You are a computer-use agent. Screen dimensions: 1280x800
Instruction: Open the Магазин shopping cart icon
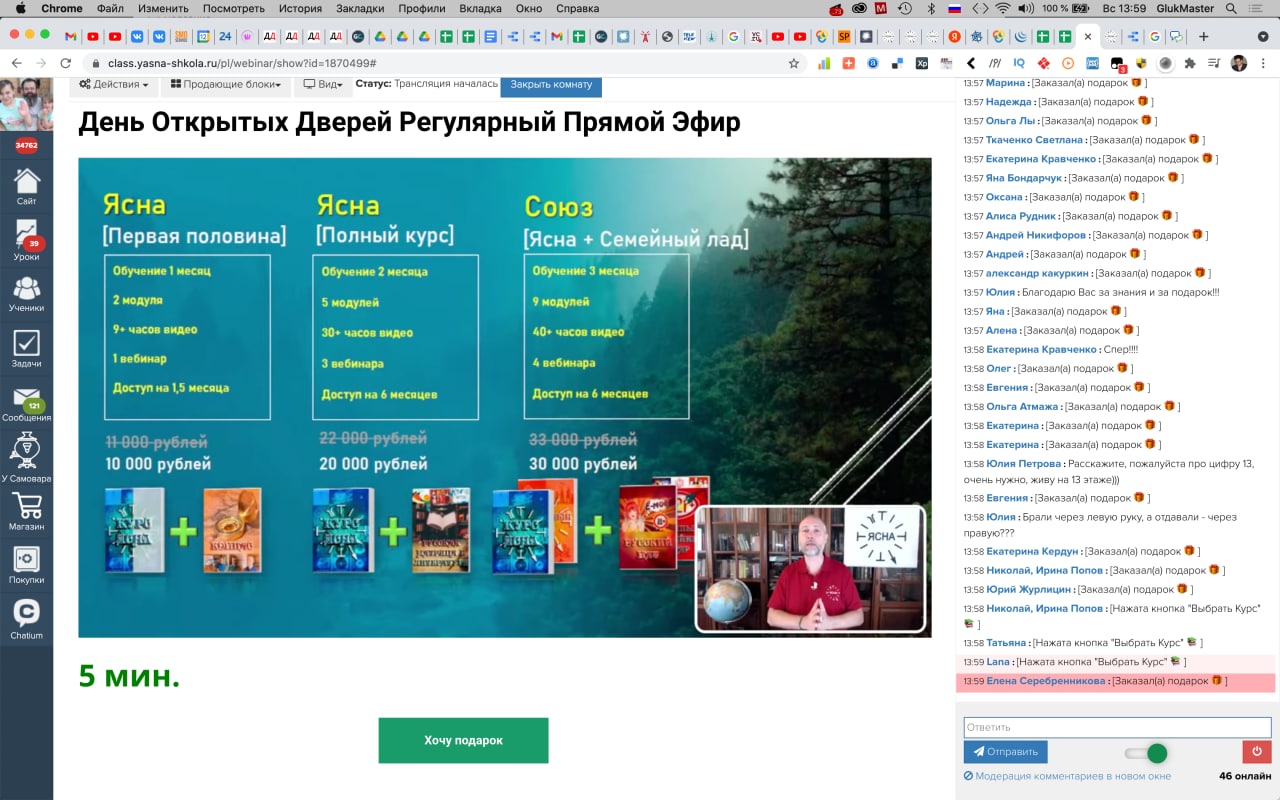(x=26, y=512)
